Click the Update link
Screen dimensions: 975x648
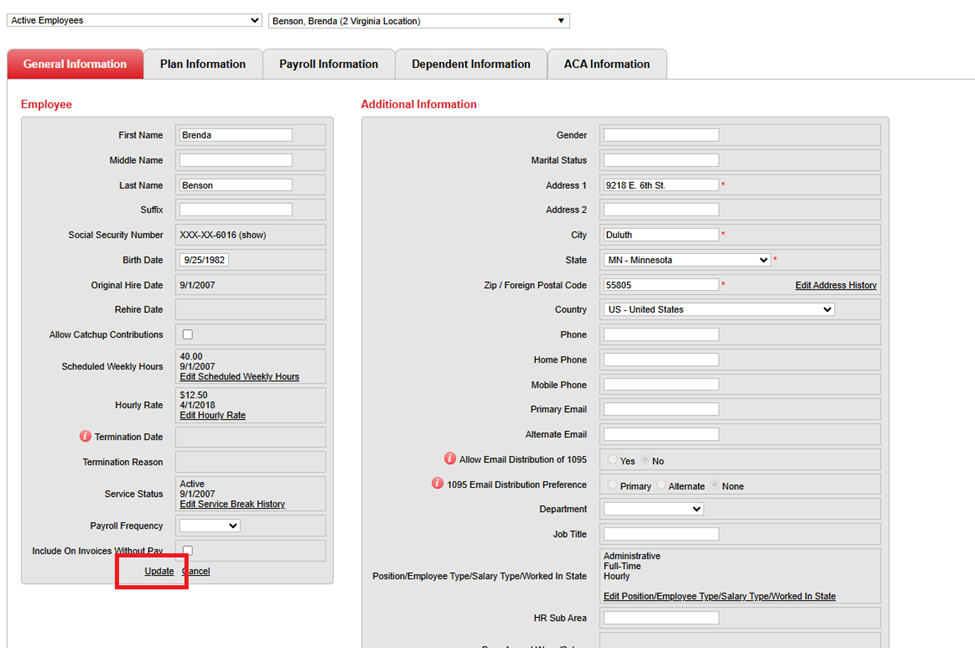[159, 571]
